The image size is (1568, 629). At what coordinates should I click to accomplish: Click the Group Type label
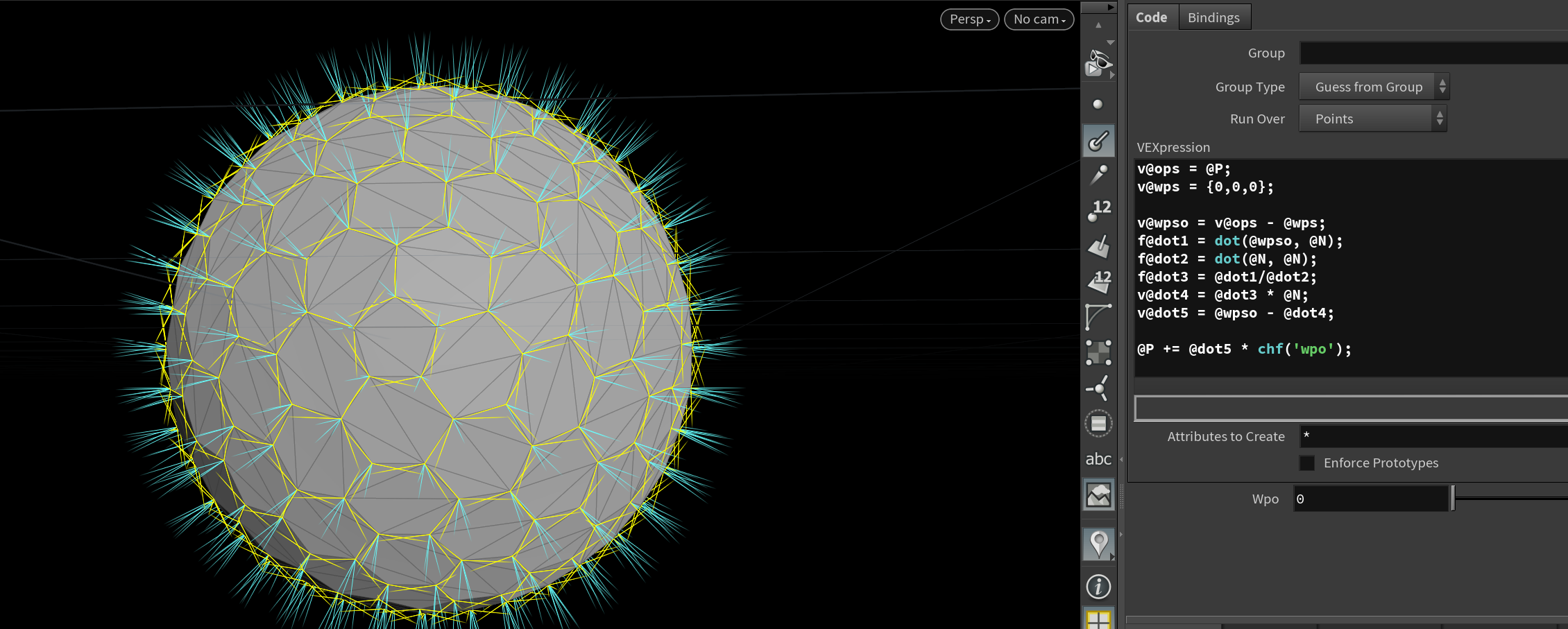(x=1250, y=87)
